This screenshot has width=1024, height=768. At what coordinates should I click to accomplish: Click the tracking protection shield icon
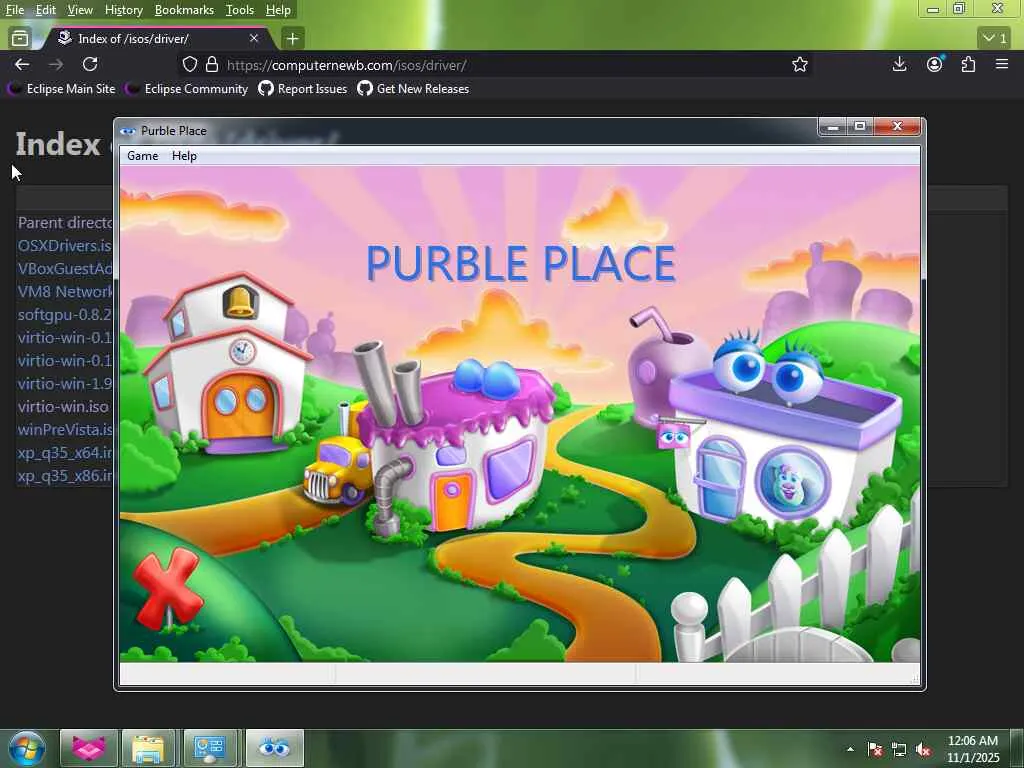coord(189,65)
